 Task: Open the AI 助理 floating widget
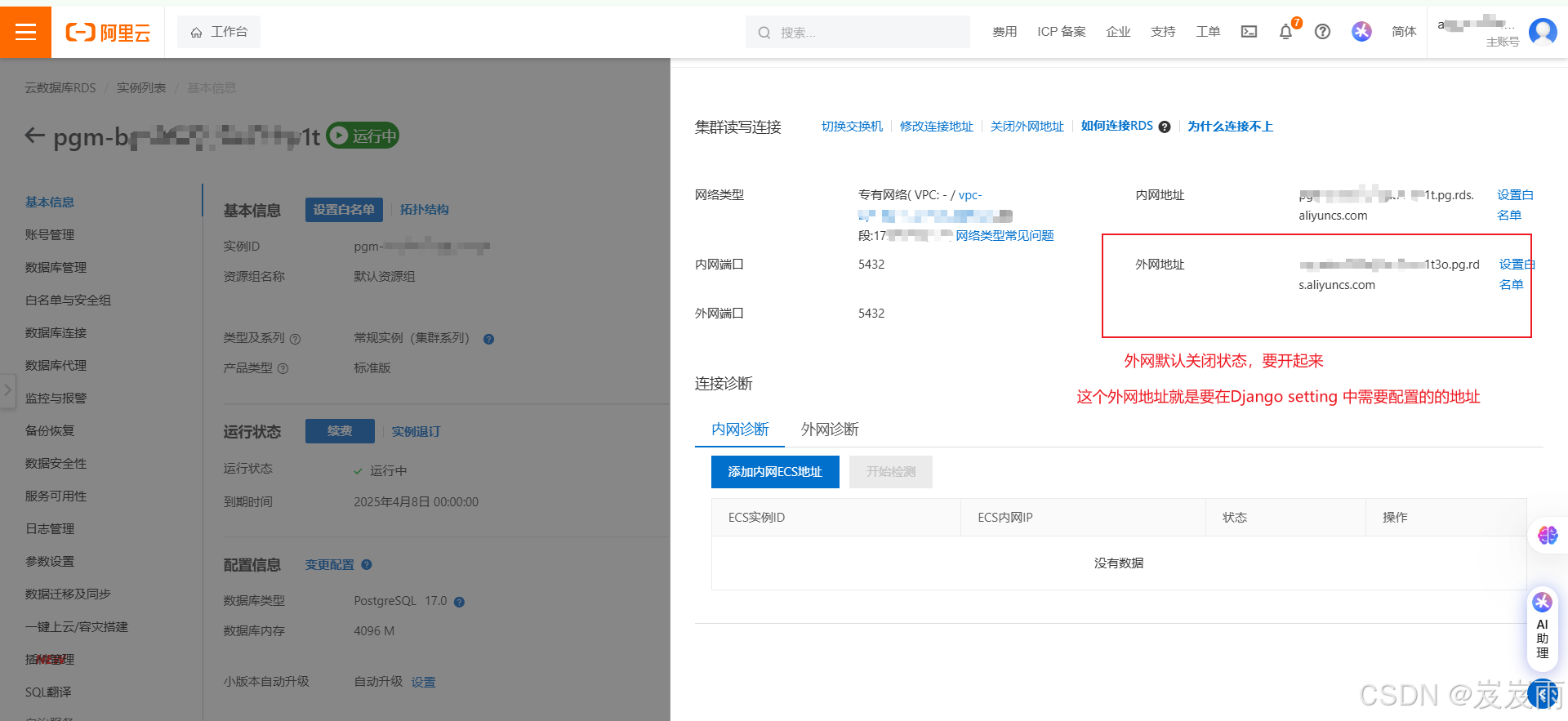(x=1542, y=627)
